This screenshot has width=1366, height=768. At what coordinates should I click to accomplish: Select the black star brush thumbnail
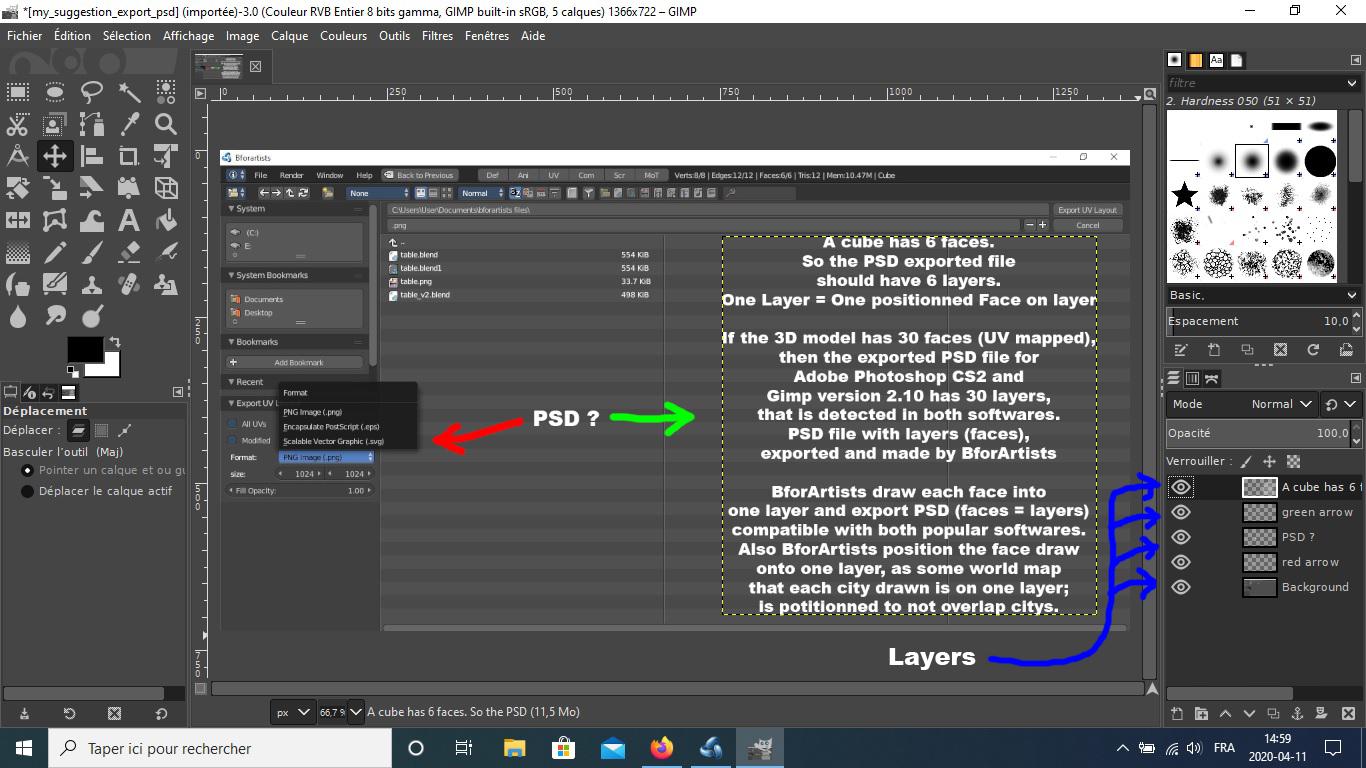(x=1185, y=194)
